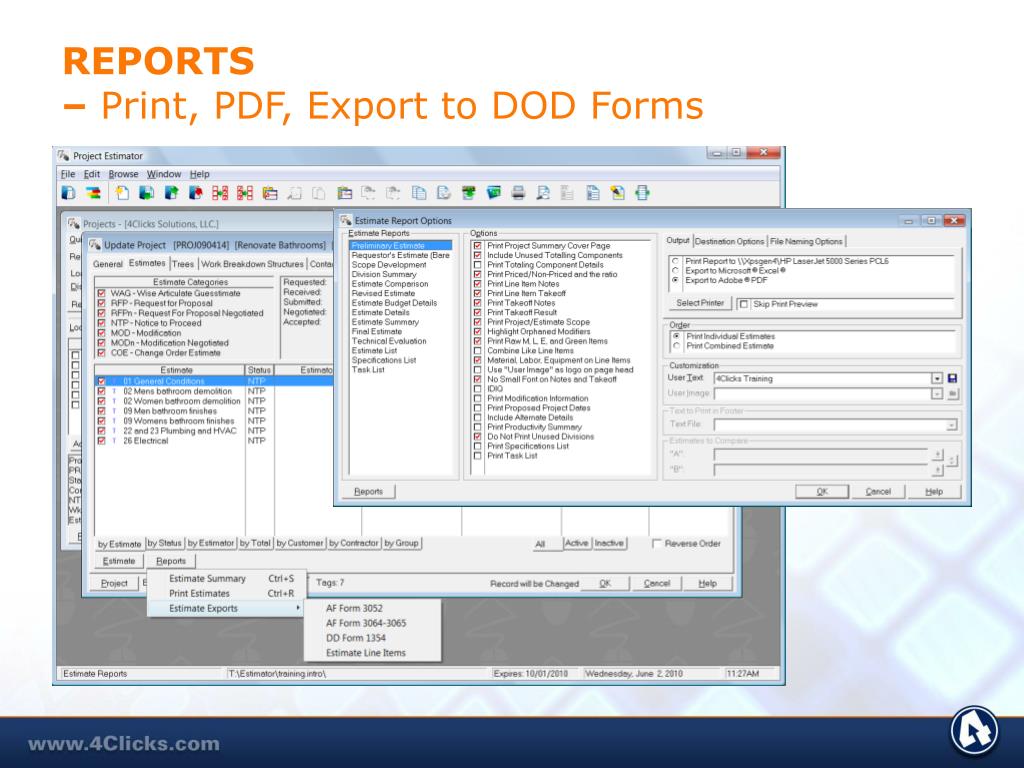Expand the Estimate Exports submenu arrow
The height and width of the screenshot is (768, 1024).
point(298,608)
